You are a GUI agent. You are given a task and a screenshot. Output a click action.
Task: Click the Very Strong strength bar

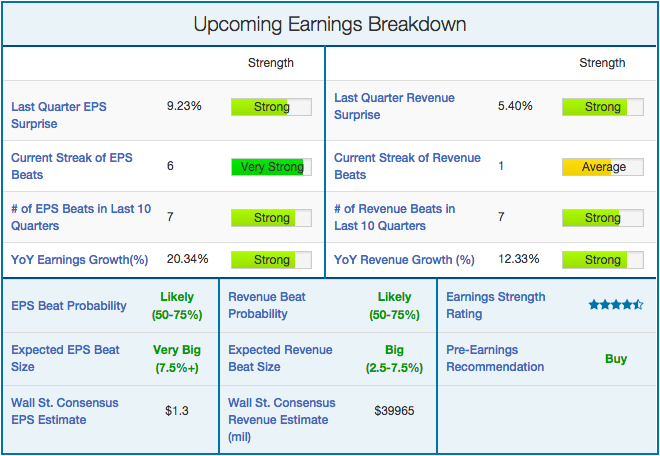(271, 167)
